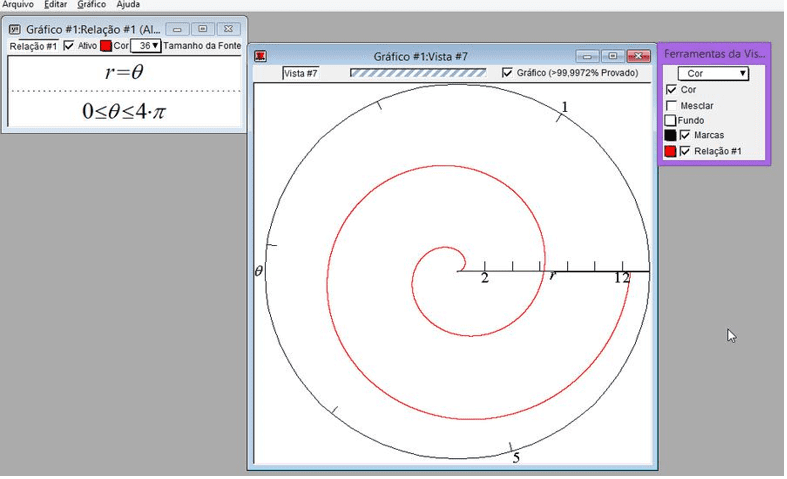The image size is (787, 479).
Task: Click the relation window icon in title bar
Action: click(15, 29)
